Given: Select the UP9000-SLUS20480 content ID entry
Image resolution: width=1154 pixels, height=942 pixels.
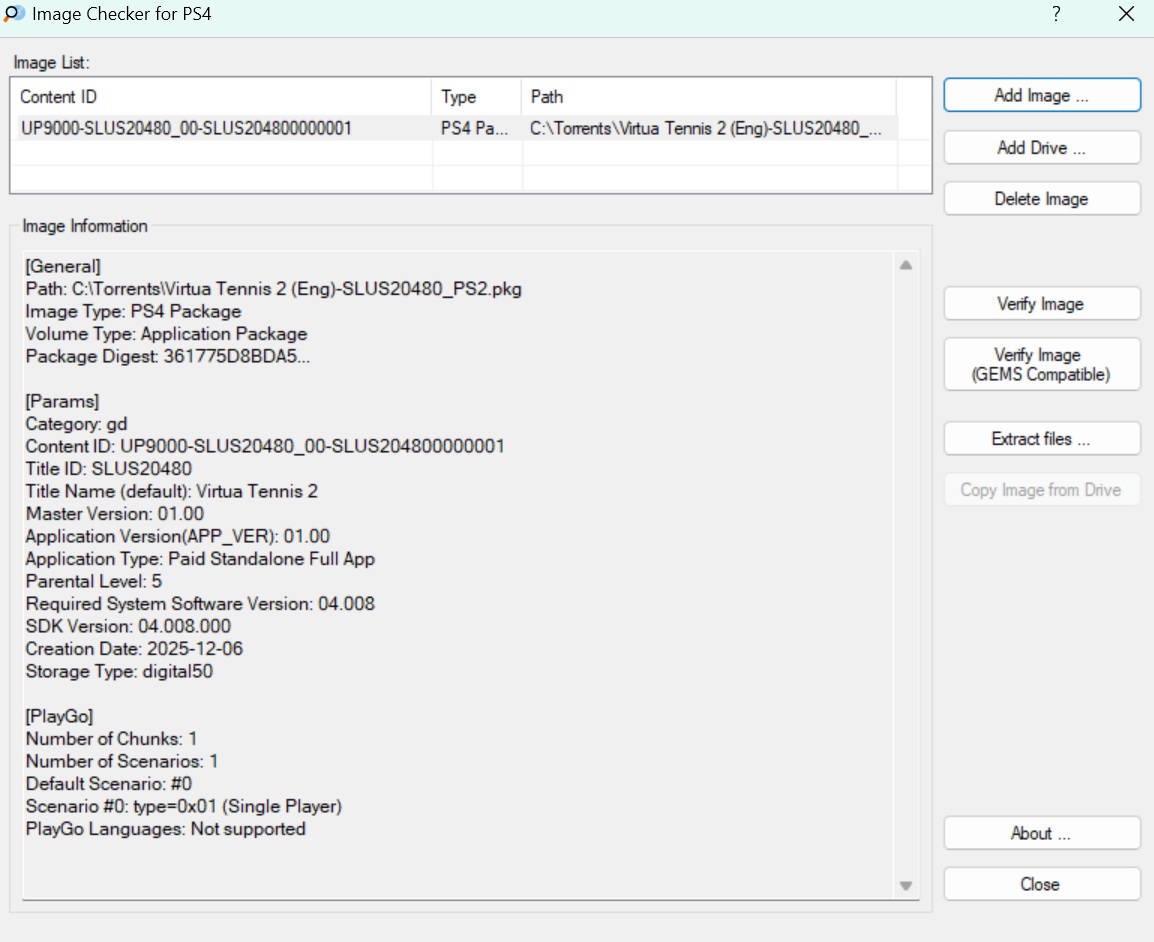Looking at the screenshot, I should [x=186, y=129].
